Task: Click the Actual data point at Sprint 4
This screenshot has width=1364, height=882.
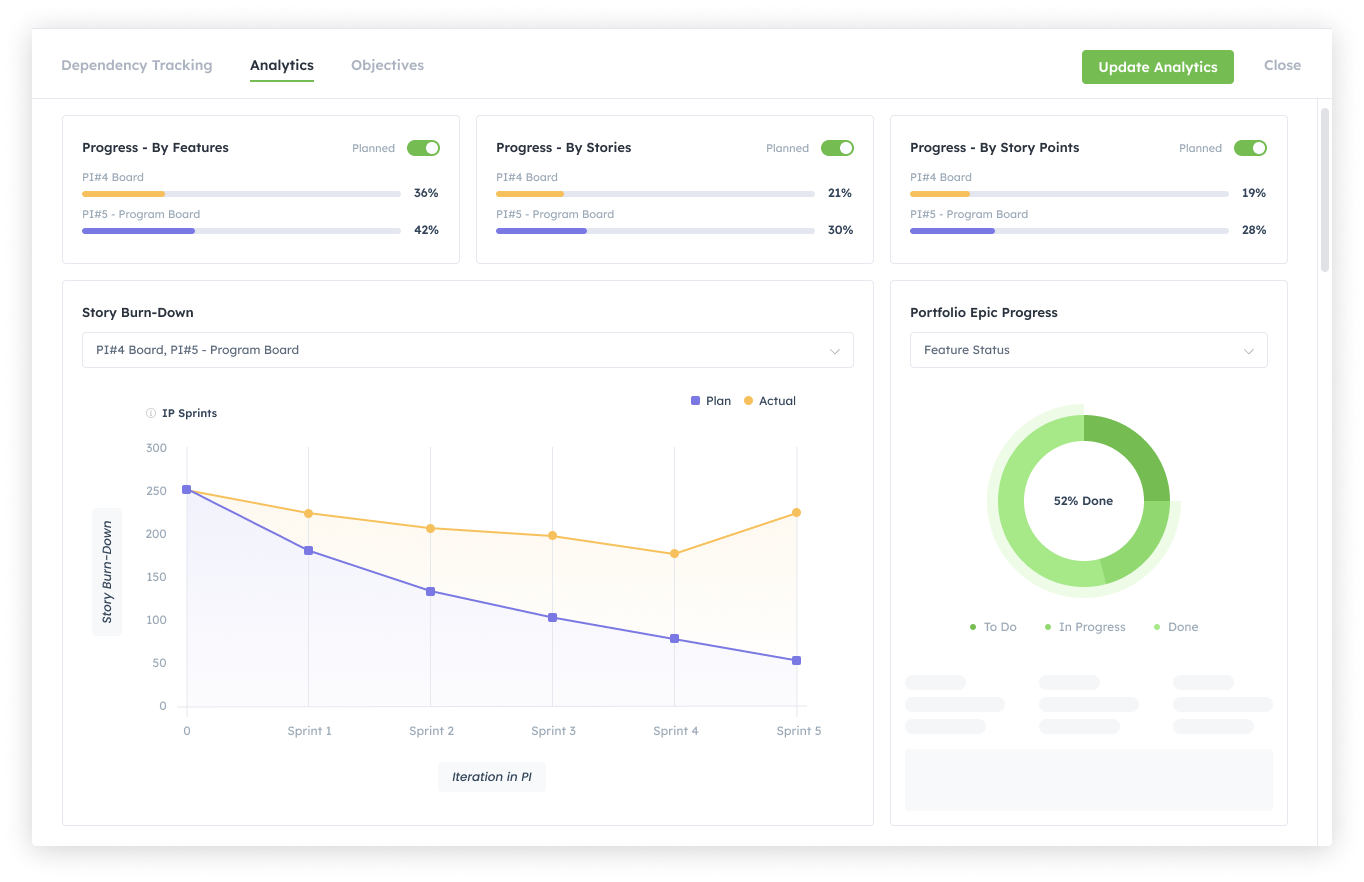Action: (674, 553)
